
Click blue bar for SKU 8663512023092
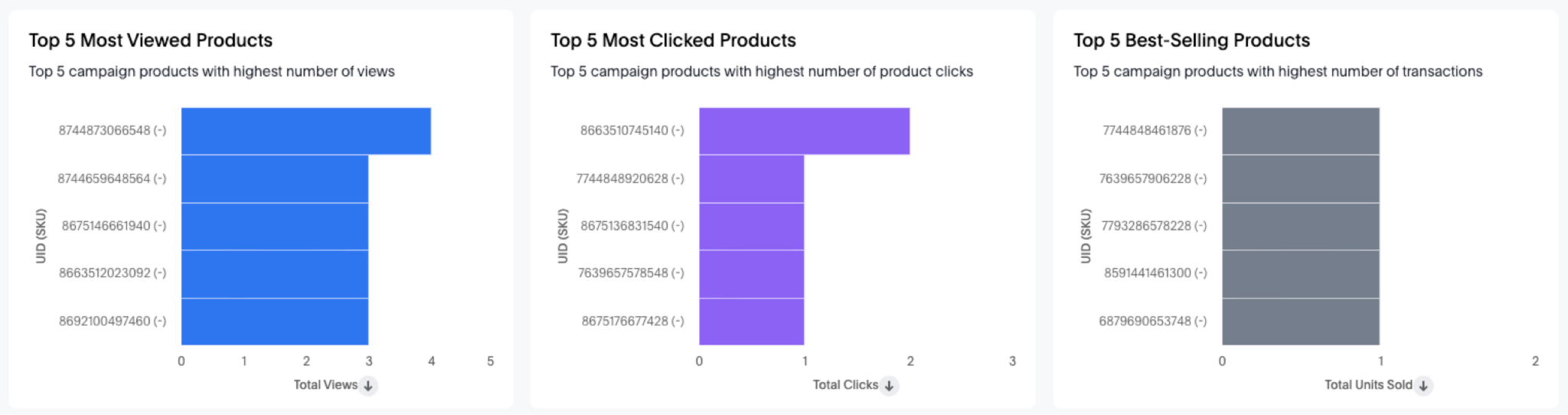(274, 273)
